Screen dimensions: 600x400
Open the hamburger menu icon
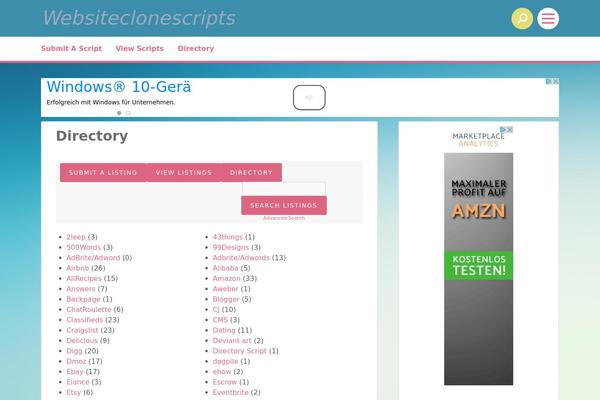tap(548, 18)
